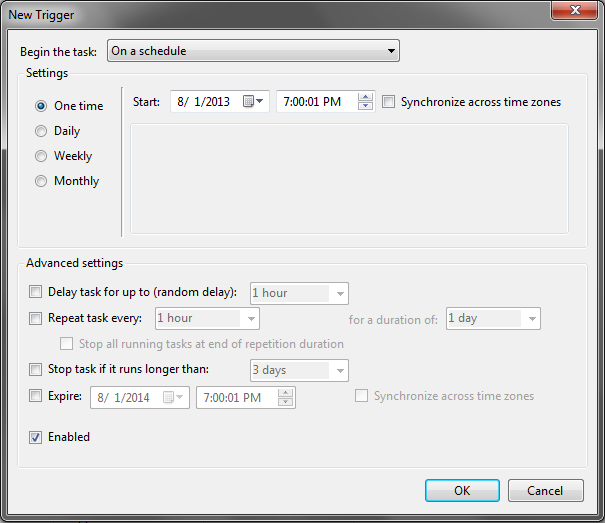This screenshot has width=605, height=523.
Task: Increase the Start time with up arrow
Action: point(365,97)
